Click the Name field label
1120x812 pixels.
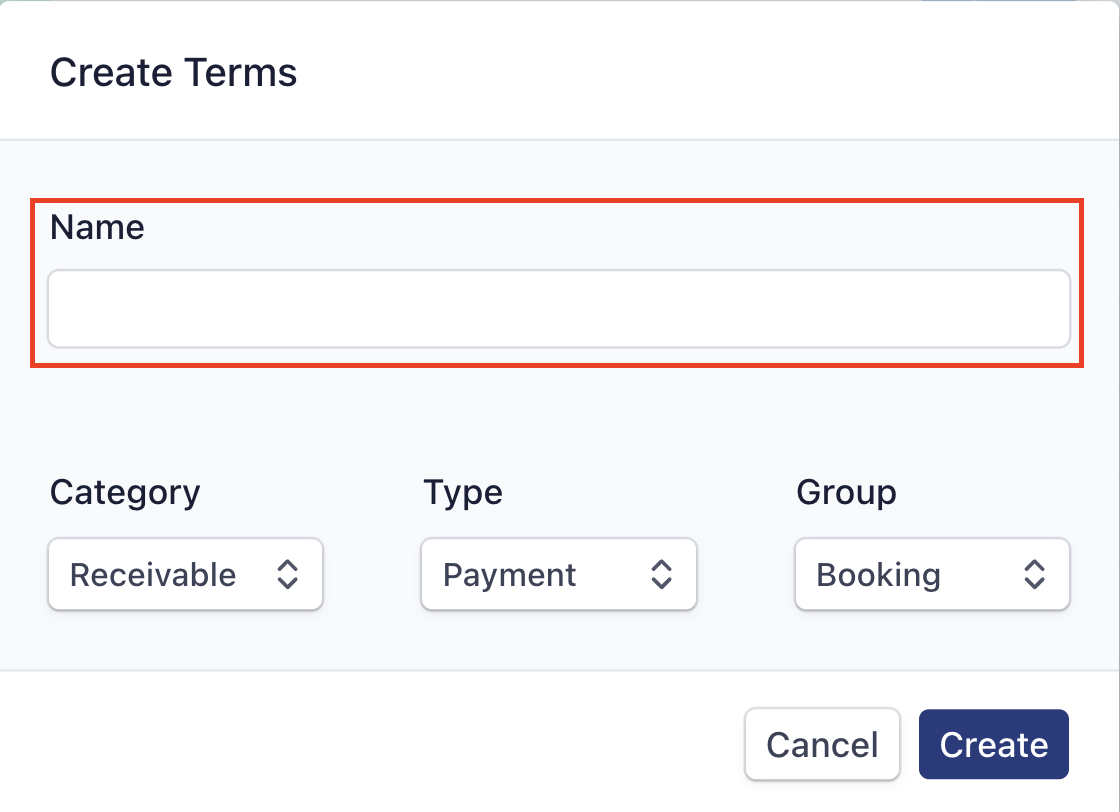(97, 227)
